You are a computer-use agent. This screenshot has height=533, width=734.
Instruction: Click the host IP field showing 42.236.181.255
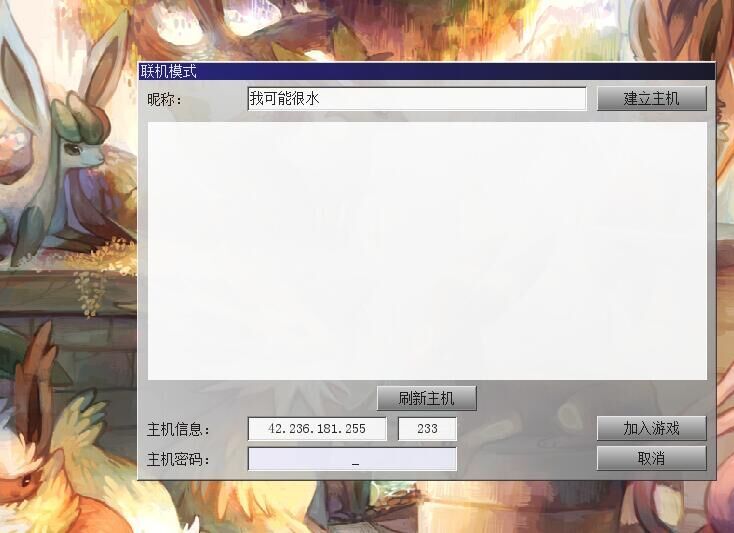(x=317, y=429)
